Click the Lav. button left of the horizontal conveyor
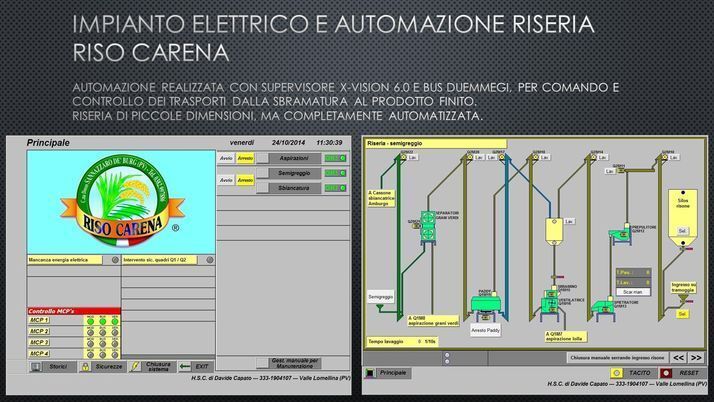Screen dimensions: 714x402 coord(610,171)
